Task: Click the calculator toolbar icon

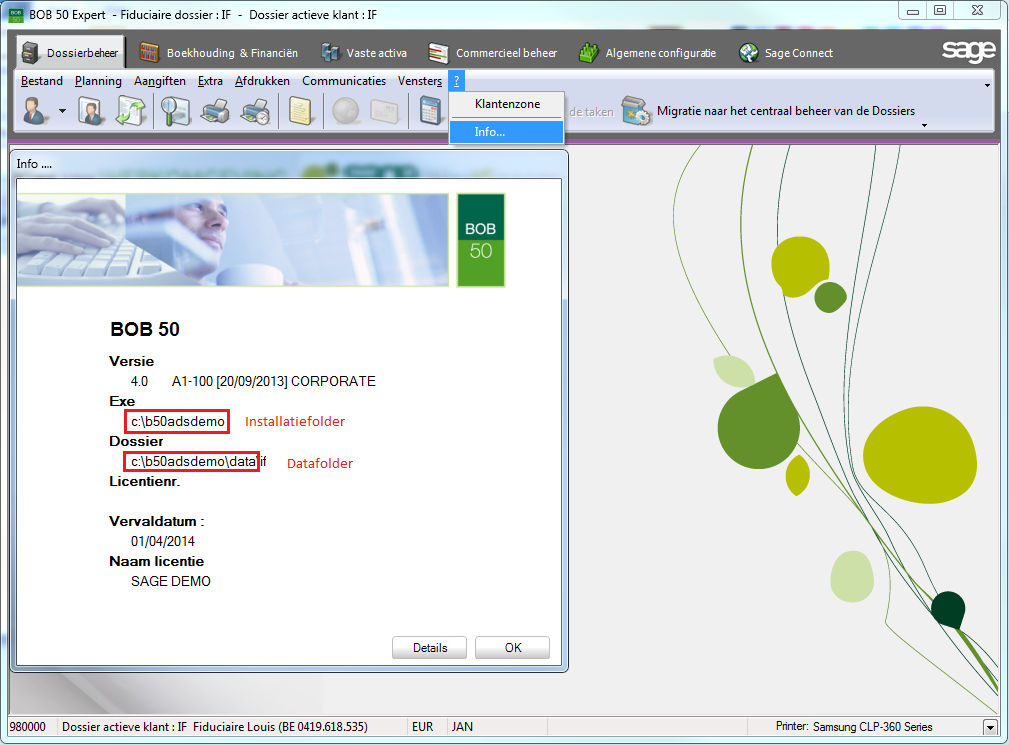Action: pos(430,111)
